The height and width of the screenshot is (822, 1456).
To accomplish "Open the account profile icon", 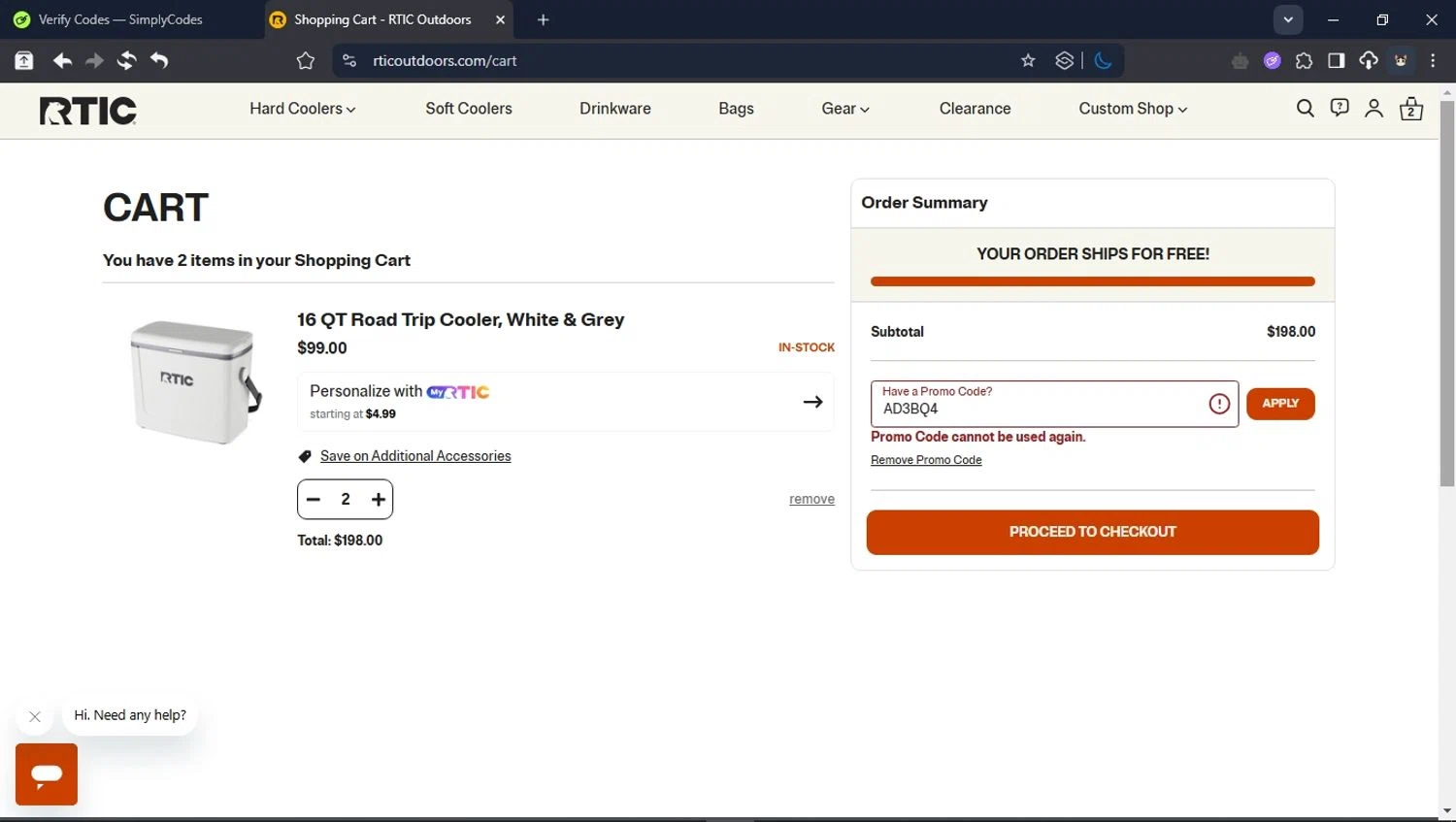I will coord(1373,109).
